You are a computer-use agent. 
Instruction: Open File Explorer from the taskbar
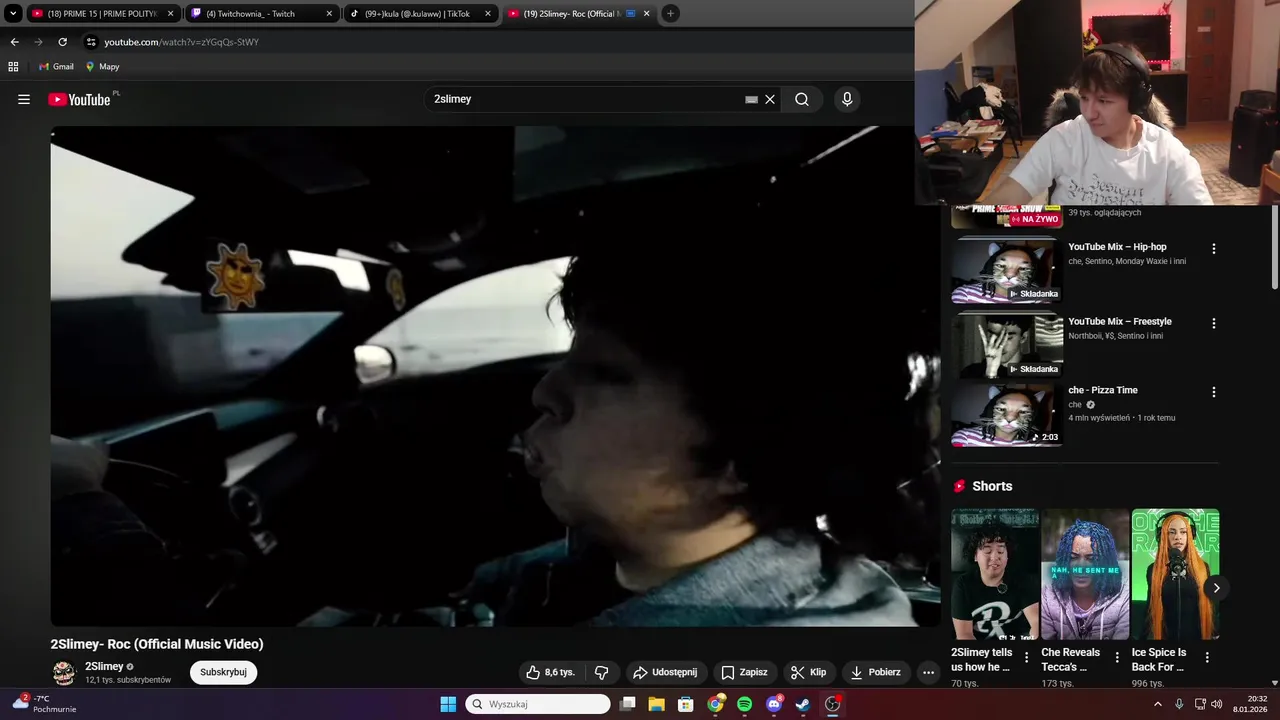657,704
